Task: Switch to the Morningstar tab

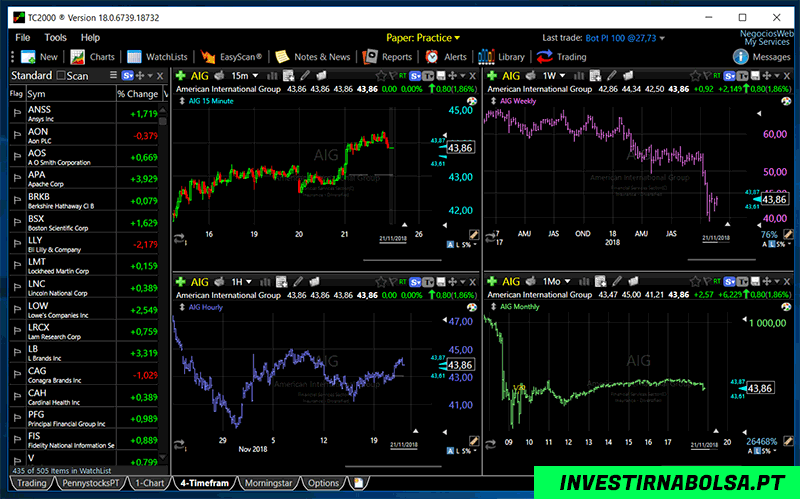Action: 268,483
